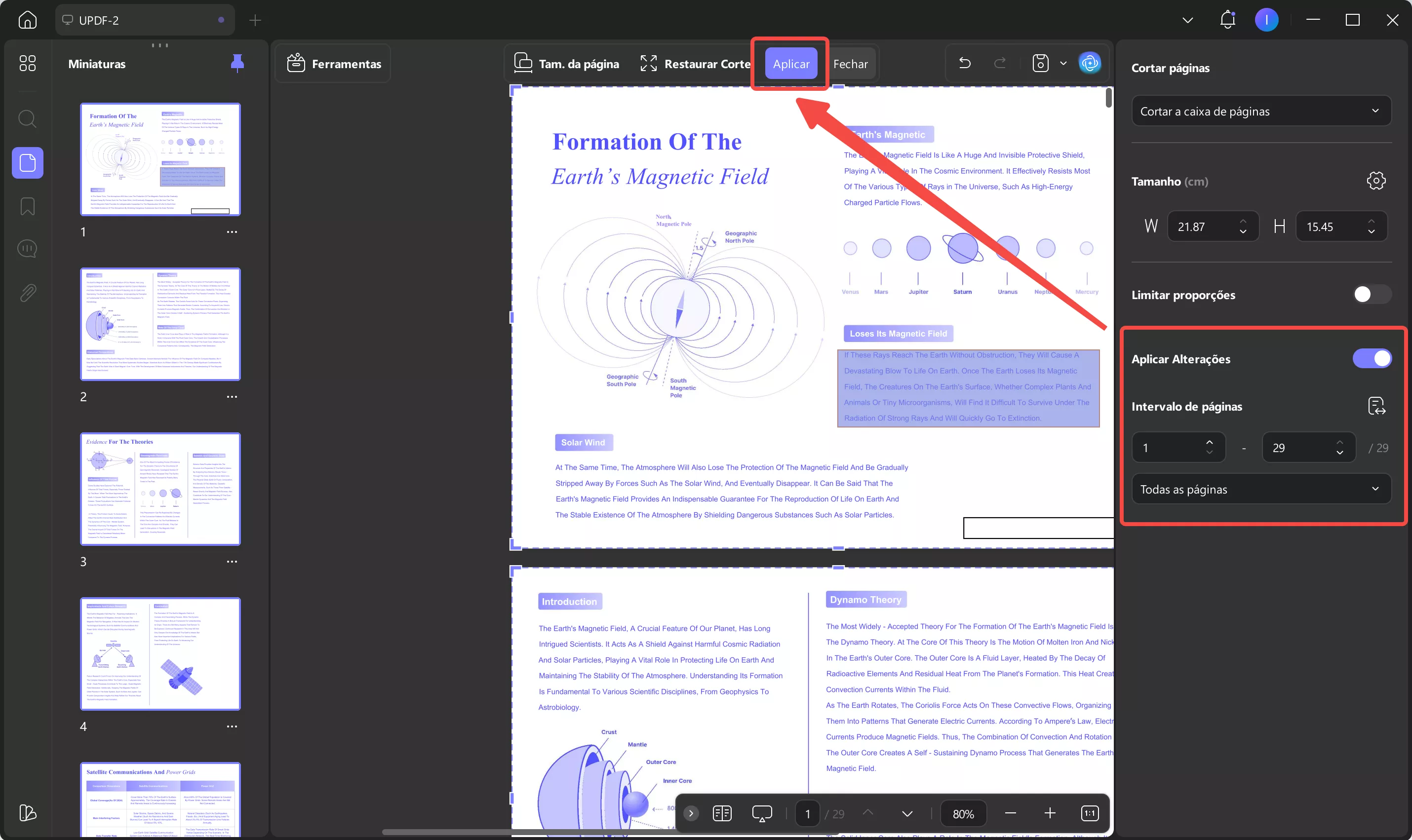This screenshot has width=1412, height=840.
Task: Click the zoom in plus button
Action: click(x=1050, y=813)
